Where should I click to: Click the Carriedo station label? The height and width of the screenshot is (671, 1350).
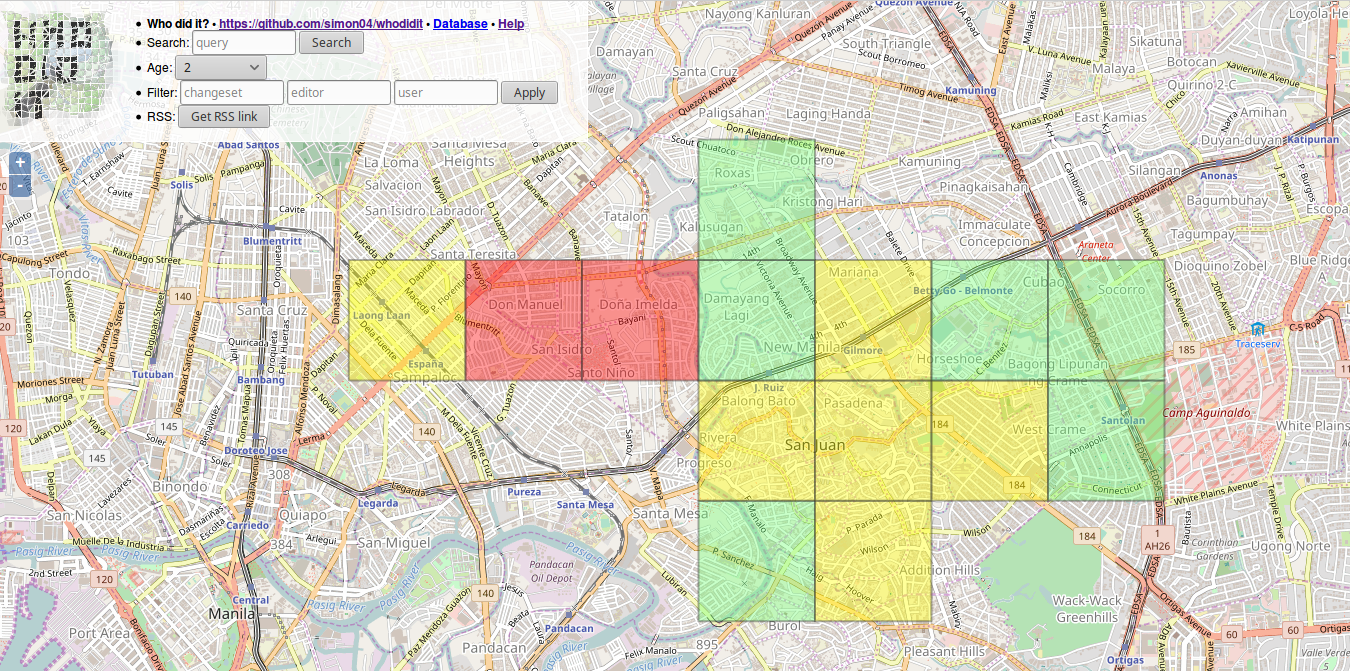pos(247,525)
